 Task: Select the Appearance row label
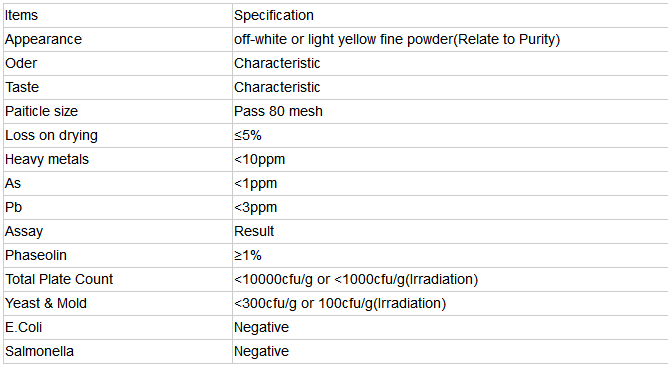point(43,39)
